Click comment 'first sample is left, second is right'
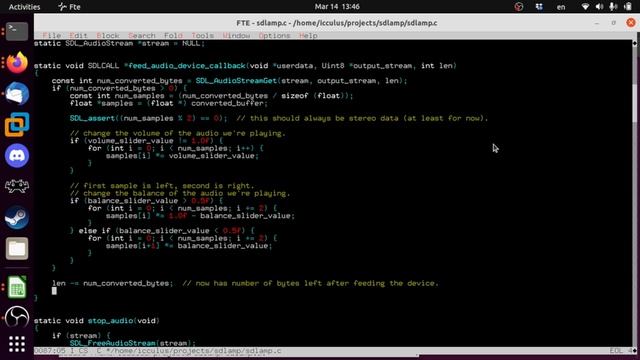Image resolution: width=640 pixels, height=360 pixels. [x=162, y=186]
